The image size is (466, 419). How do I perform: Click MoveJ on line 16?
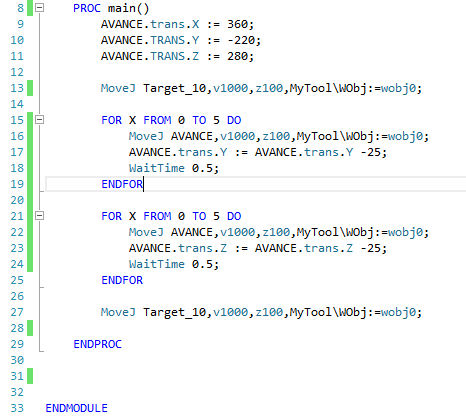[146, 136]
